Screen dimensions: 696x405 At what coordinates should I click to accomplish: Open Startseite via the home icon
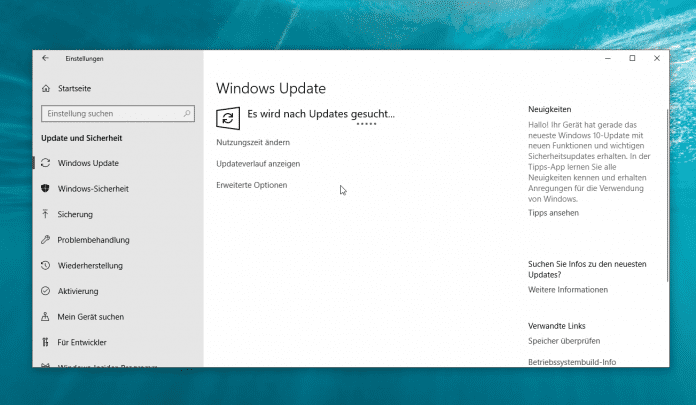point(46,89)
